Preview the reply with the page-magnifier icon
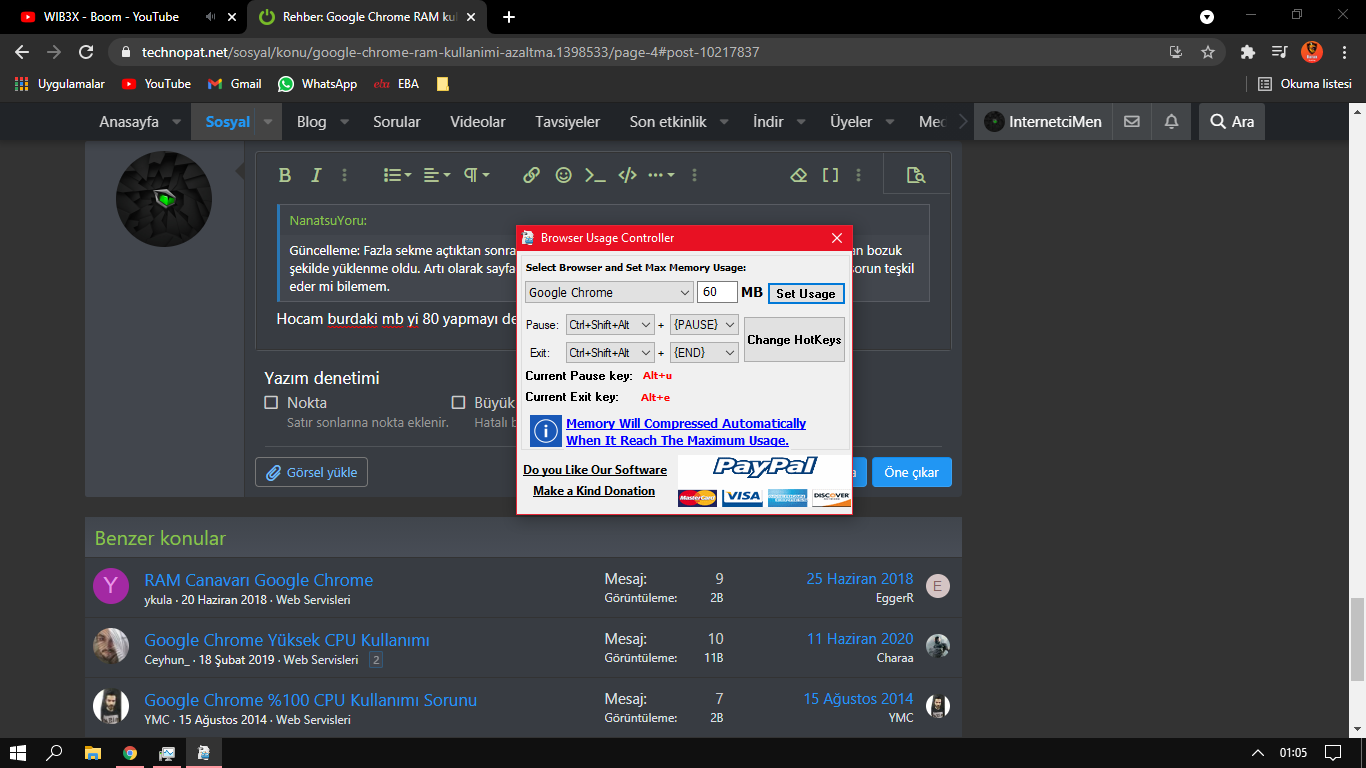1366x768 pixels. coord(915,175)
